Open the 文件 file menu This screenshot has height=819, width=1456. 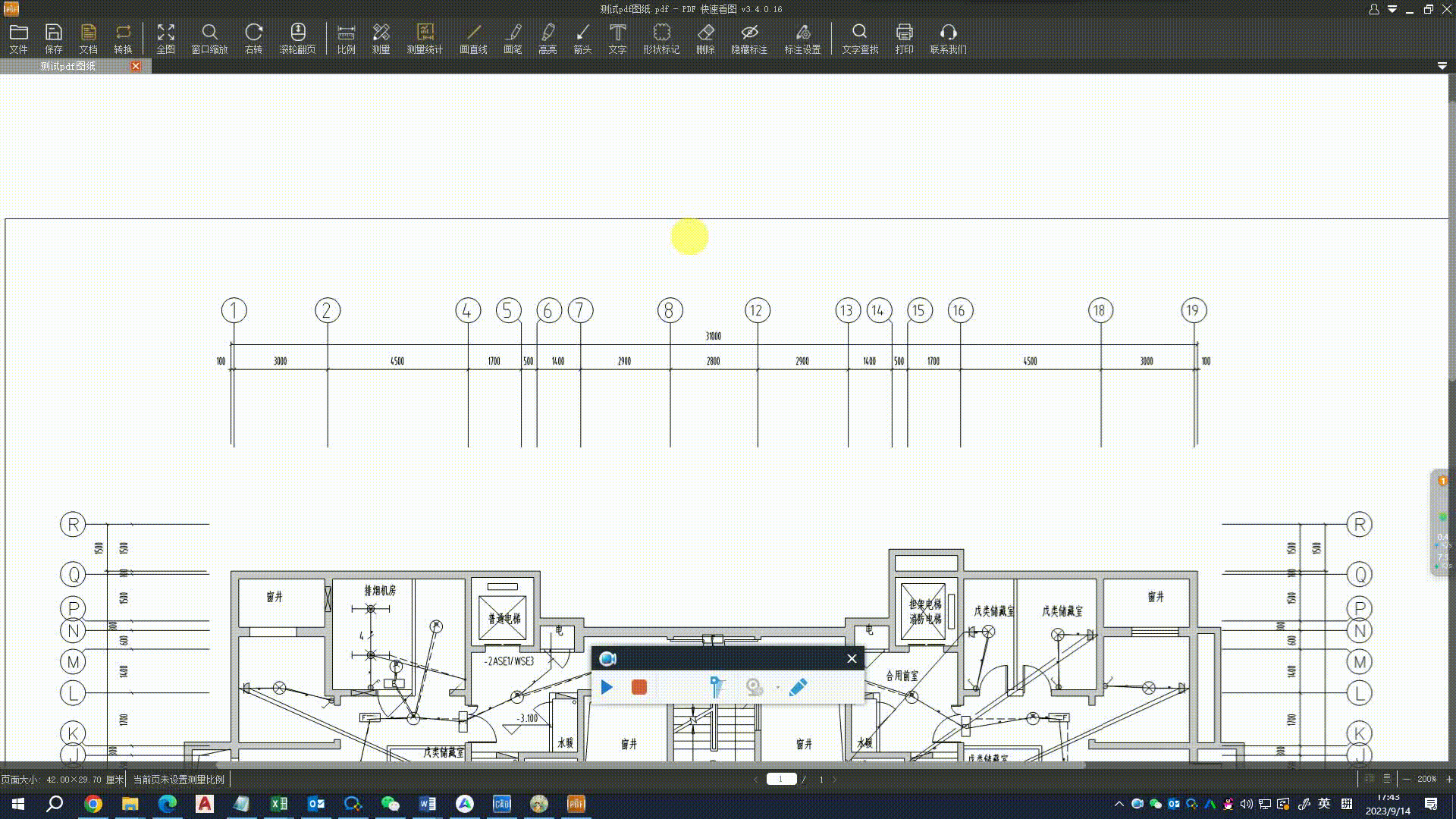[18, 39]
